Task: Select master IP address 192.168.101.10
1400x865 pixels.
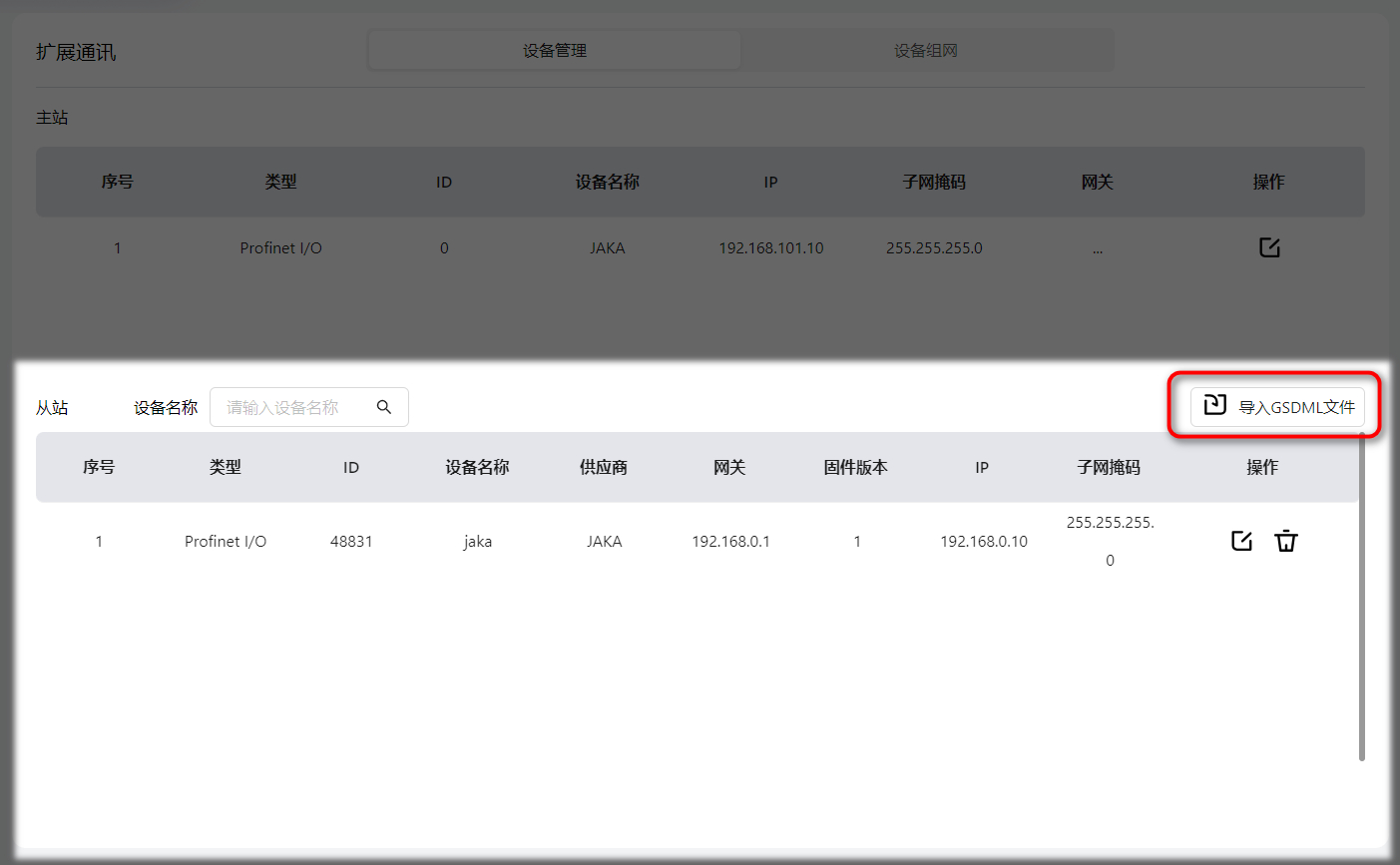Action: [x=770, y=248]
